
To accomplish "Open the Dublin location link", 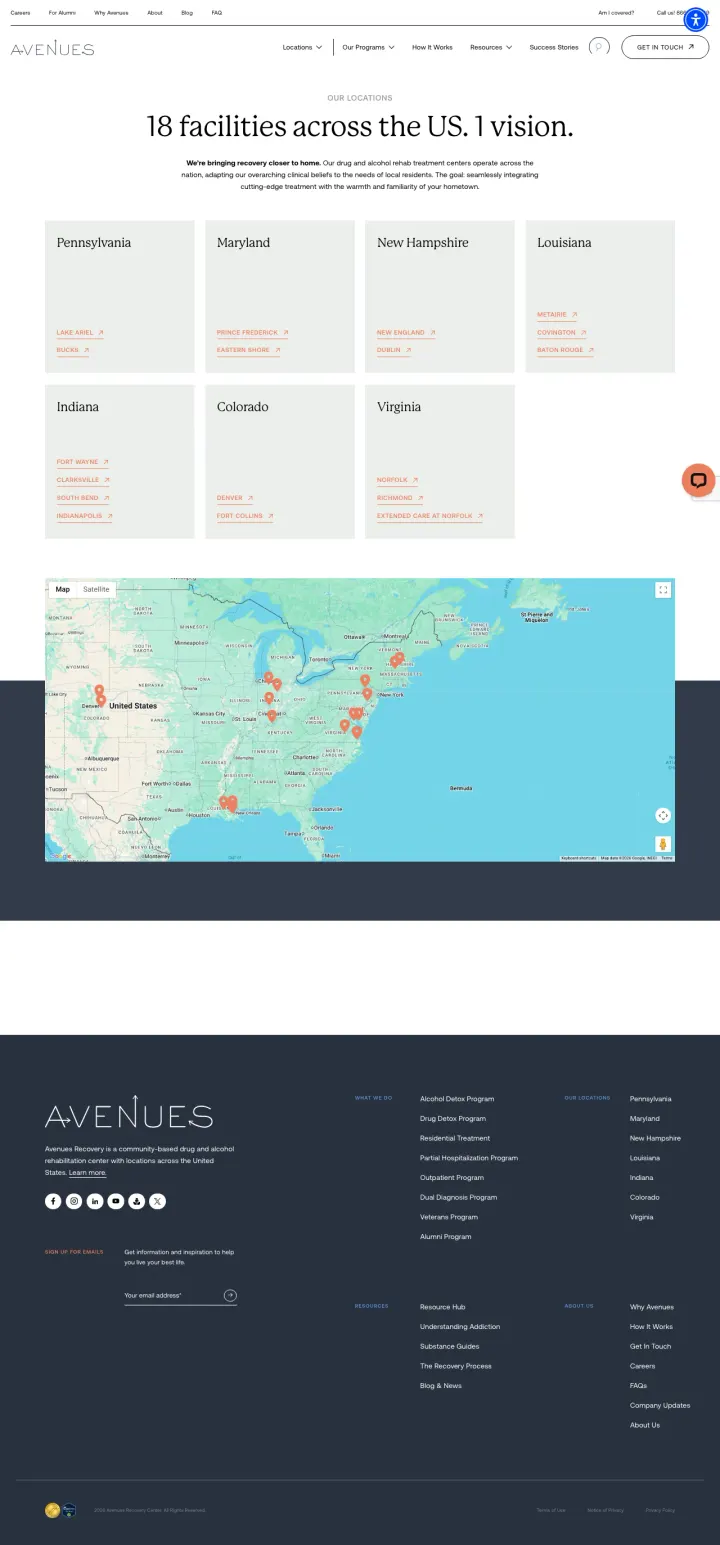I will pos(394,351).
